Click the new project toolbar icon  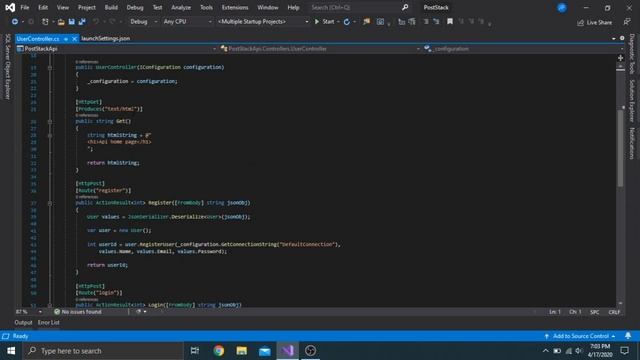45,22
